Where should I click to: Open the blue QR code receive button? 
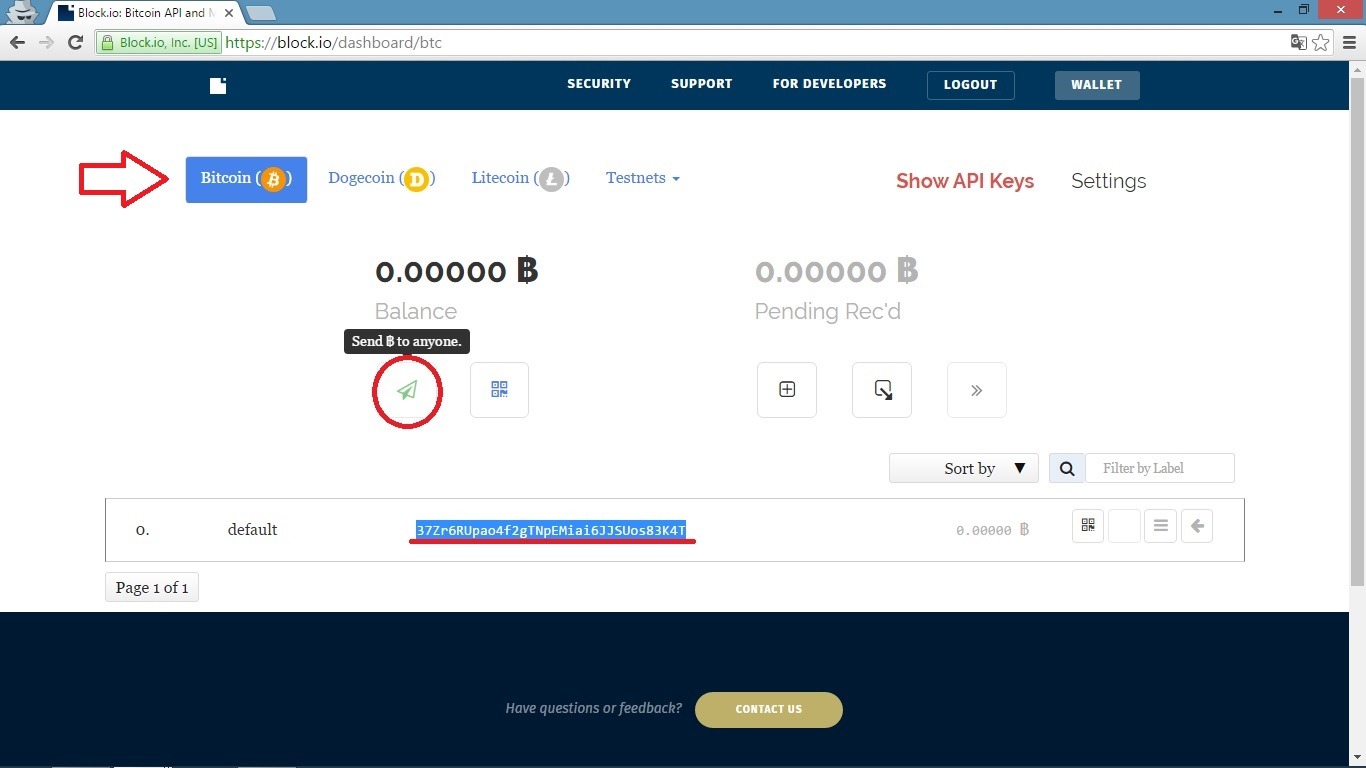tap(499, 390)
